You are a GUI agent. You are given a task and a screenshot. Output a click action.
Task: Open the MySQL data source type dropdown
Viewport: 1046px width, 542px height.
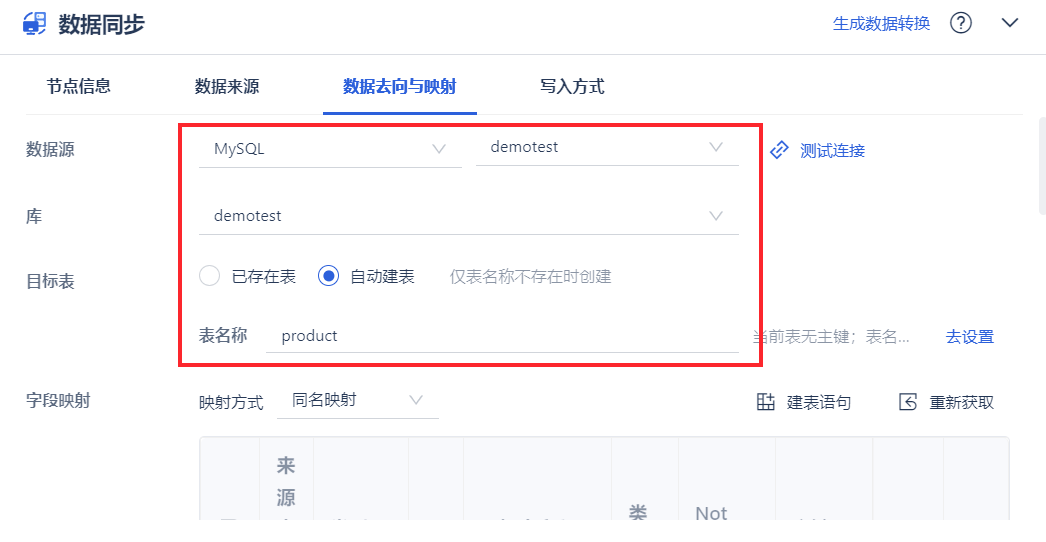pos(329,149)
